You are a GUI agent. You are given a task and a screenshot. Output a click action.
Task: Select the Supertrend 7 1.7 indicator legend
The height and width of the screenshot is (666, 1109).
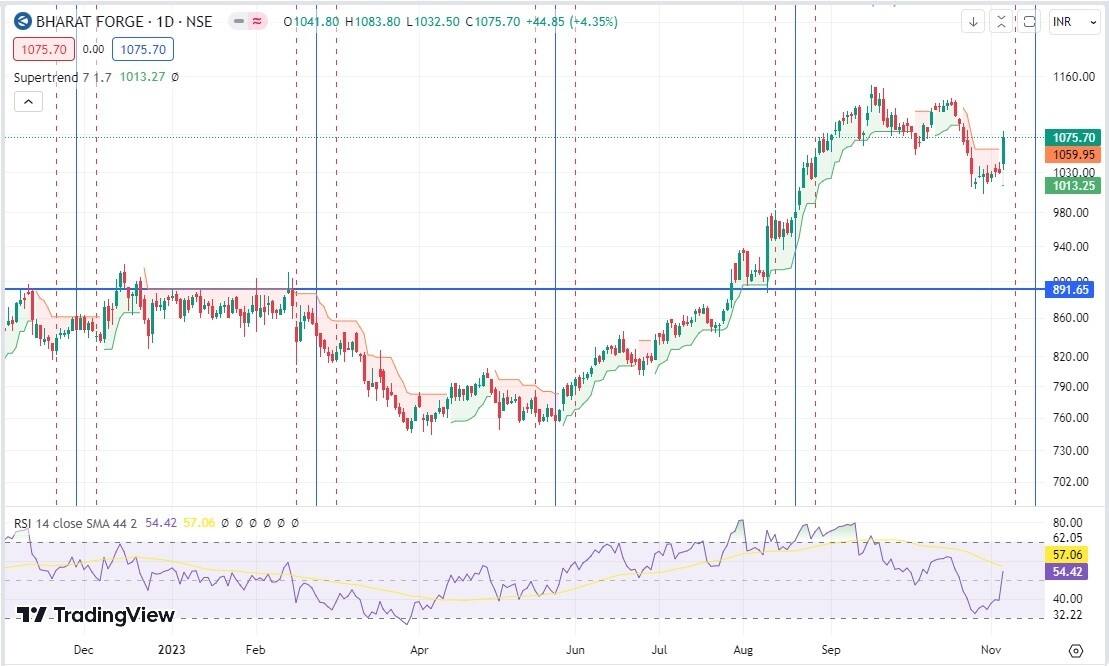pos(62,77)
